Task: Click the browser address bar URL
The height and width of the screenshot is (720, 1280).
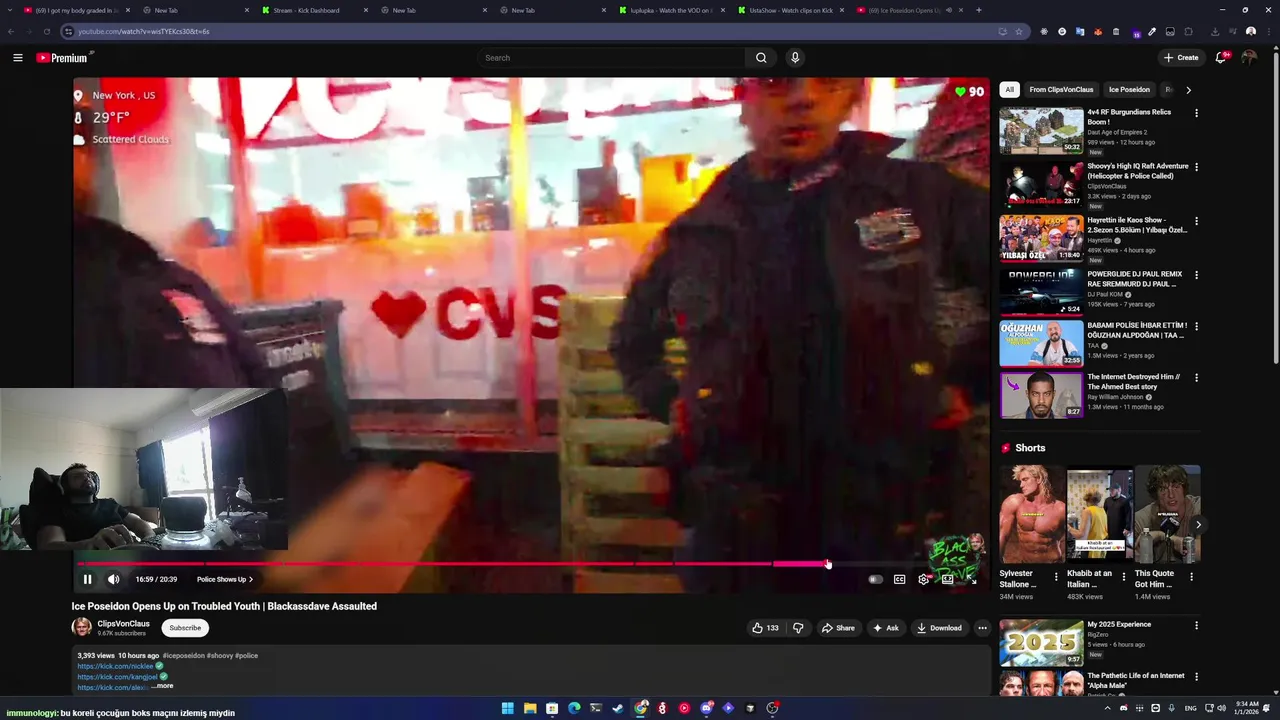Action: [x=143, y=31]
